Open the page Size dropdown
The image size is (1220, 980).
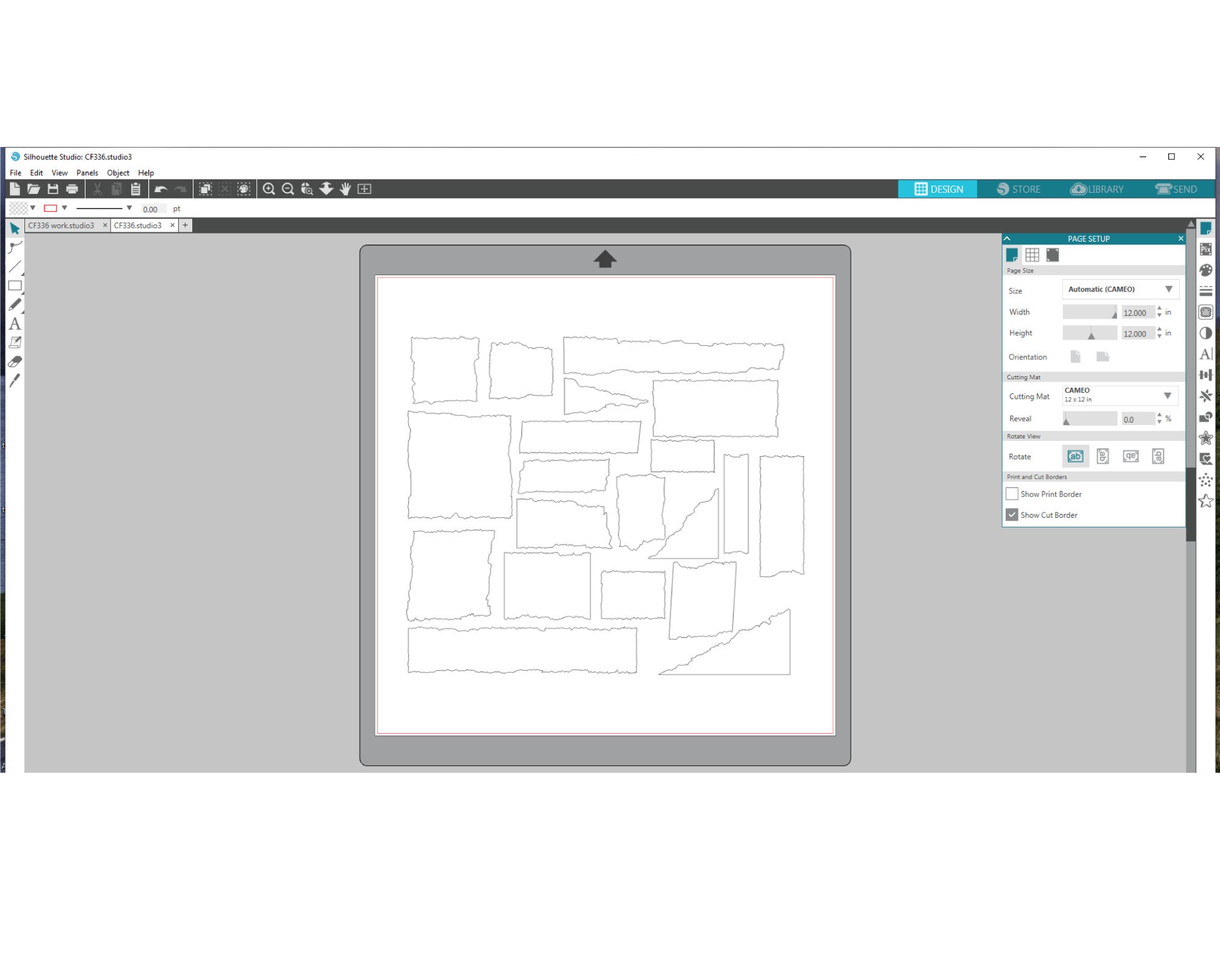(1121, 289)
